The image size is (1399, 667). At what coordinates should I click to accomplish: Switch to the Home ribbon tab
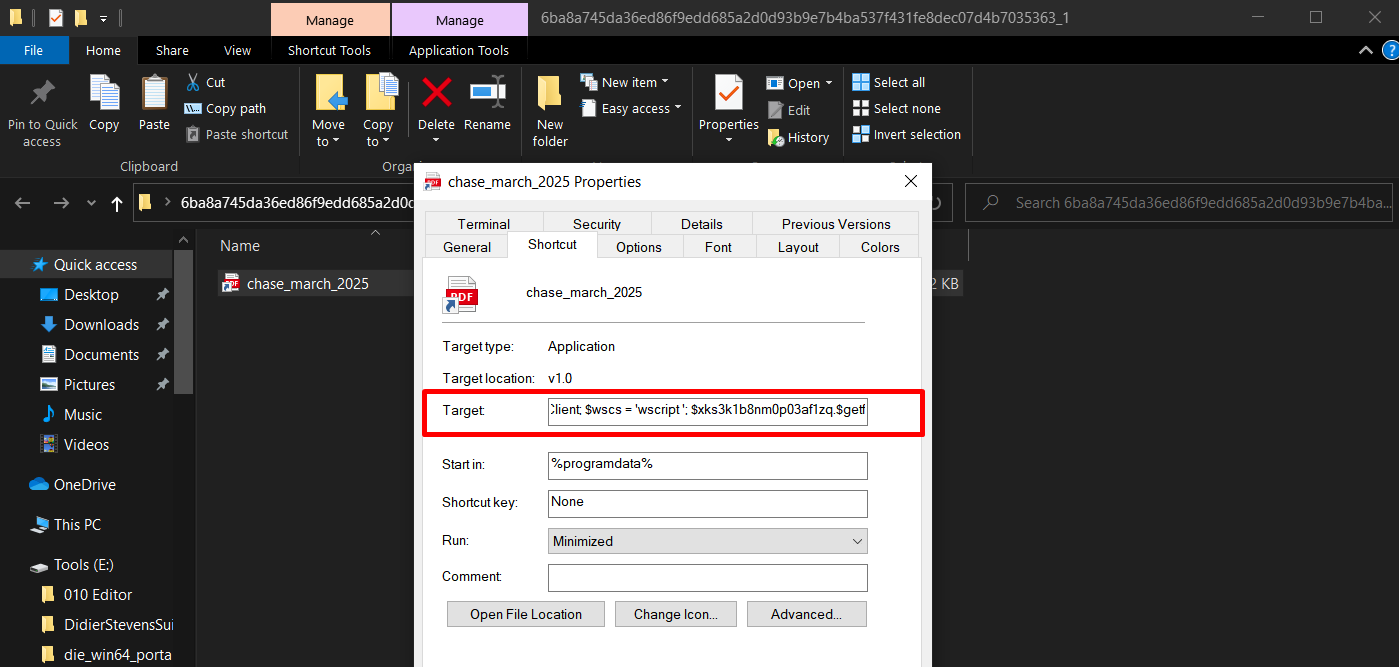point(104,50)
